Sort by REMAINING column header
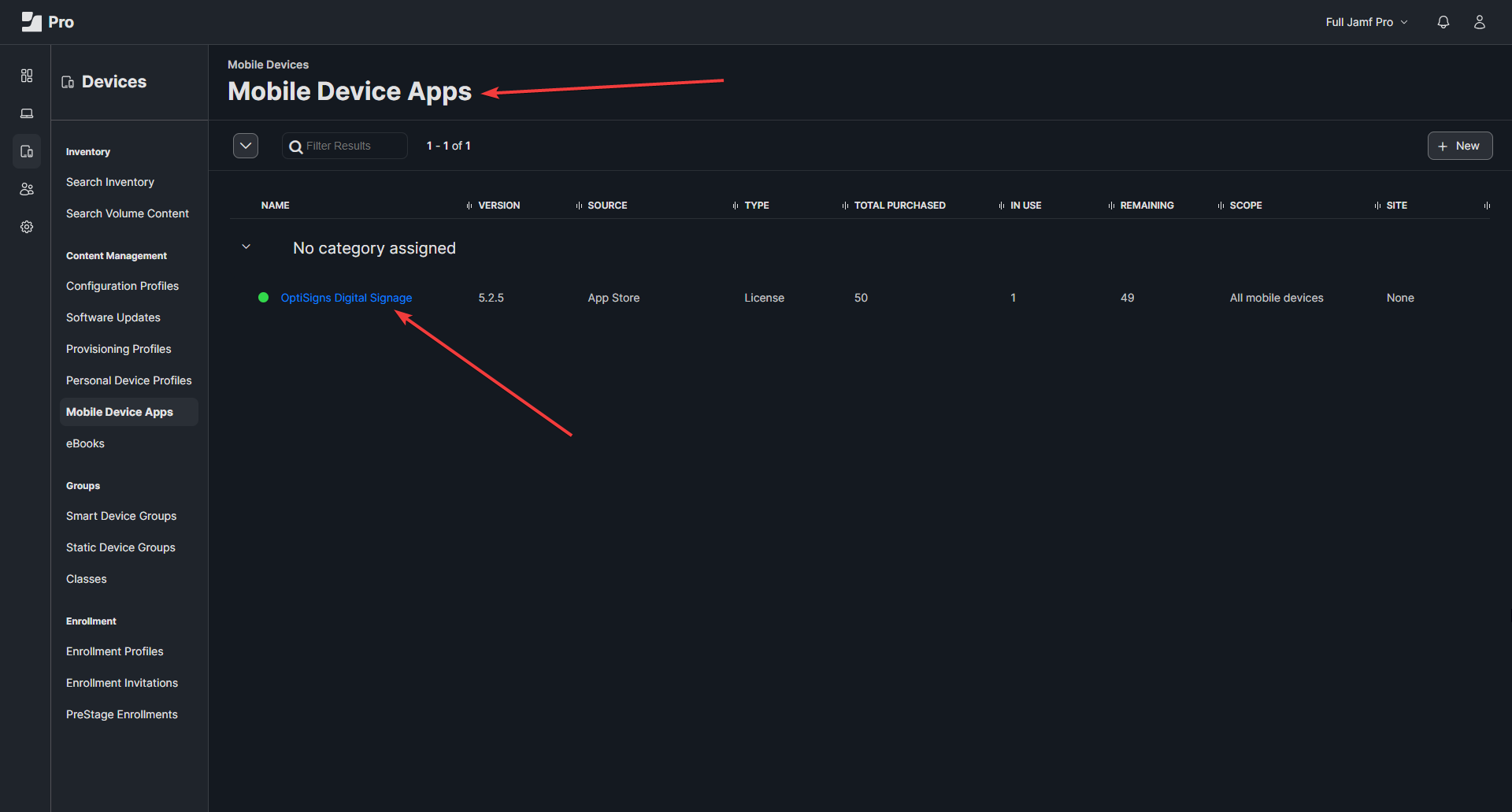This screenshot has width=1512, height=812. [1147, 206]
